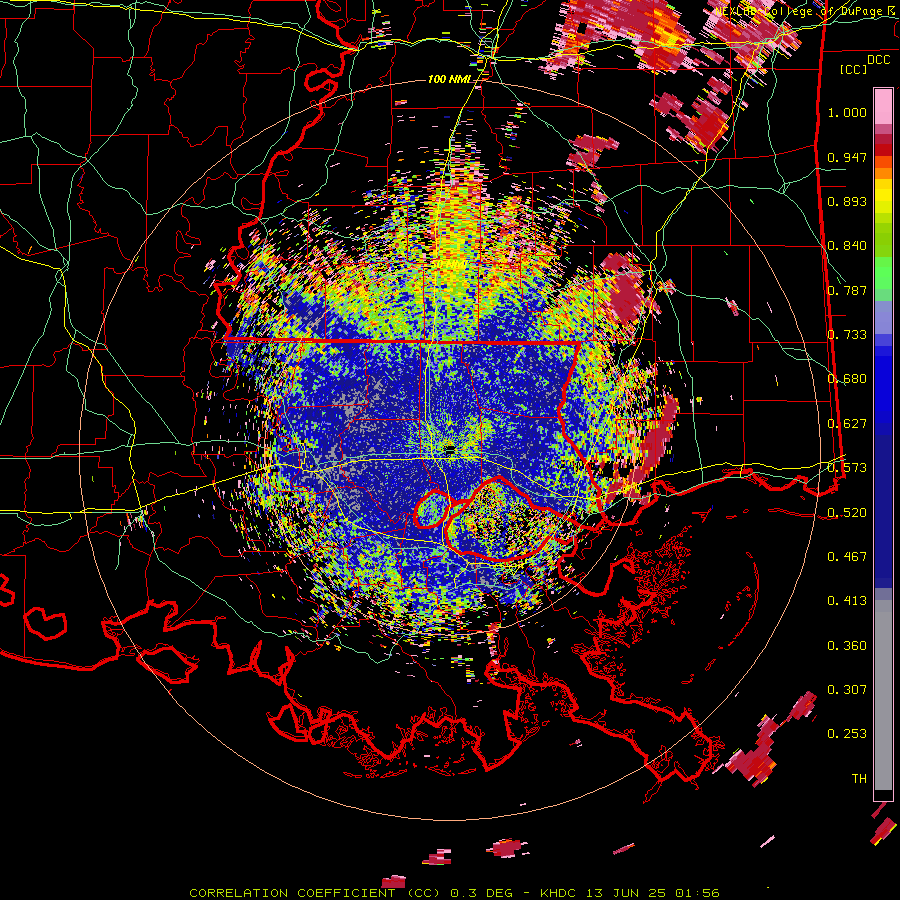This screenshot has width=900, height=900.
Task: Click the 0.467 legend value
Action: pos(847,557)
